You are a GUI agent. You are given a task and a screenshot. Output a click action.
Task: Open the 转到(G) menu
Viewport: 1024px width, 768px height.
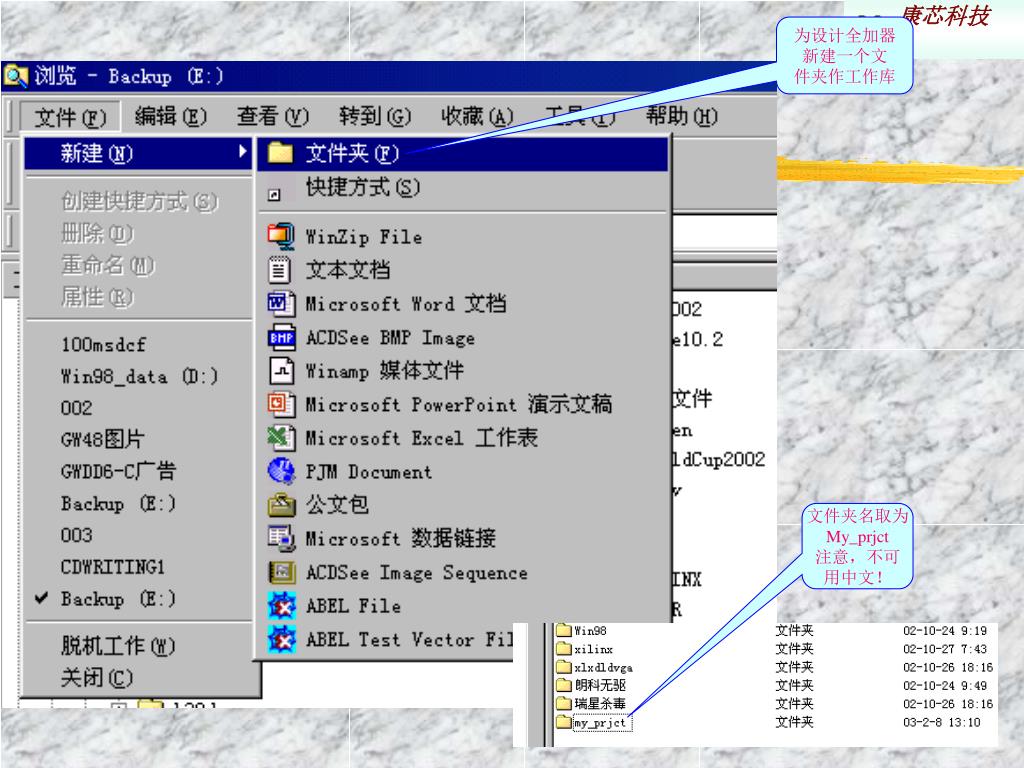point(375,117)
